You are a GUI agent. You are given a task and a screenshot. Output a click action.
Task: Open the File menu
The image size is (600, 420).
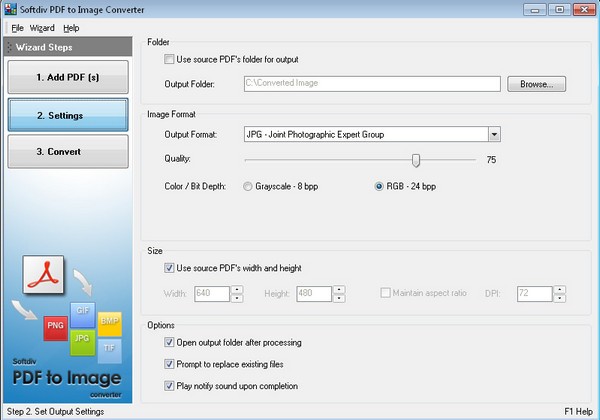[x=17, y=28]
